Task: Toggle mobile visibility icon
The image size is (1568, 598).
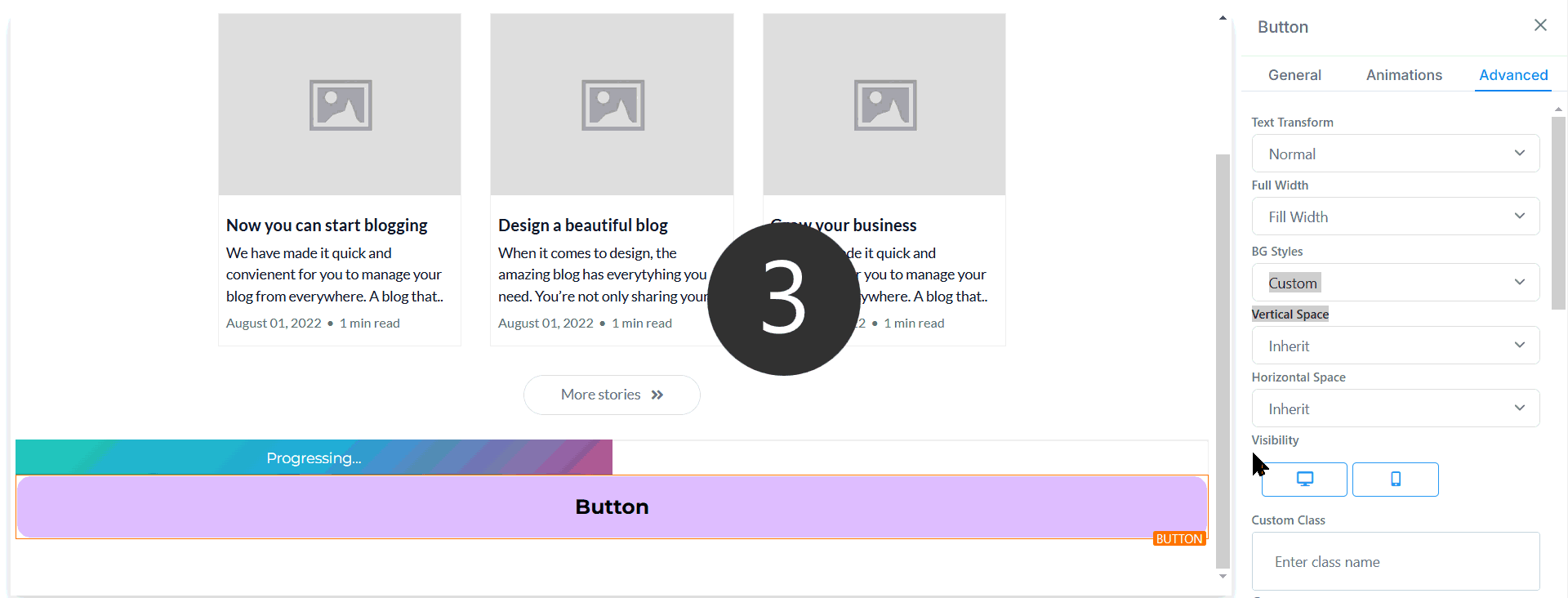Action: tap(1395, 480)
